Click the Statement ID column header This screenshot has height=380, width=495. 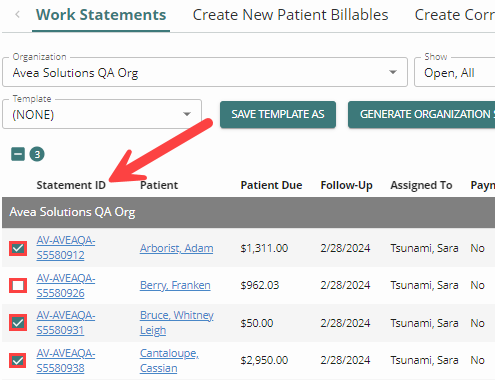[71, 185]
